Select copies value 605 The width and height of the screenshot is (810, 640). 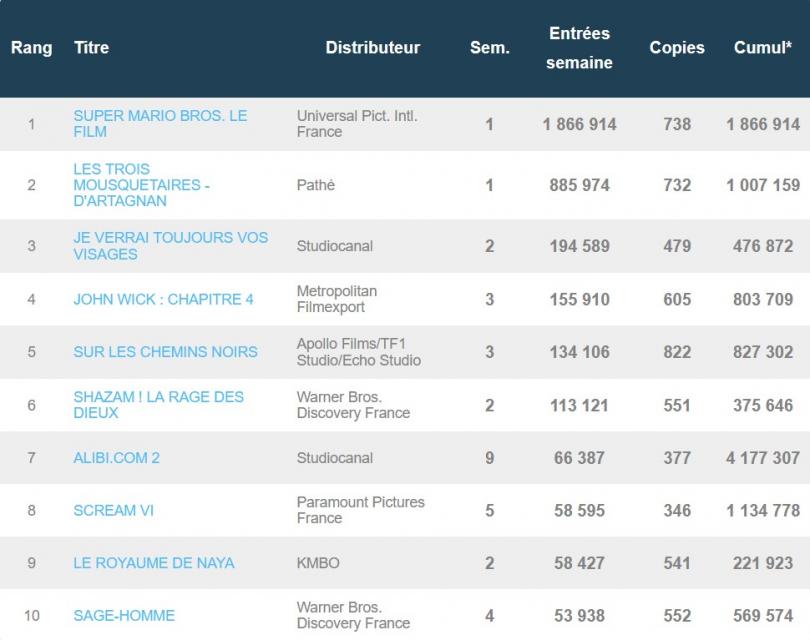coord(677,299)
